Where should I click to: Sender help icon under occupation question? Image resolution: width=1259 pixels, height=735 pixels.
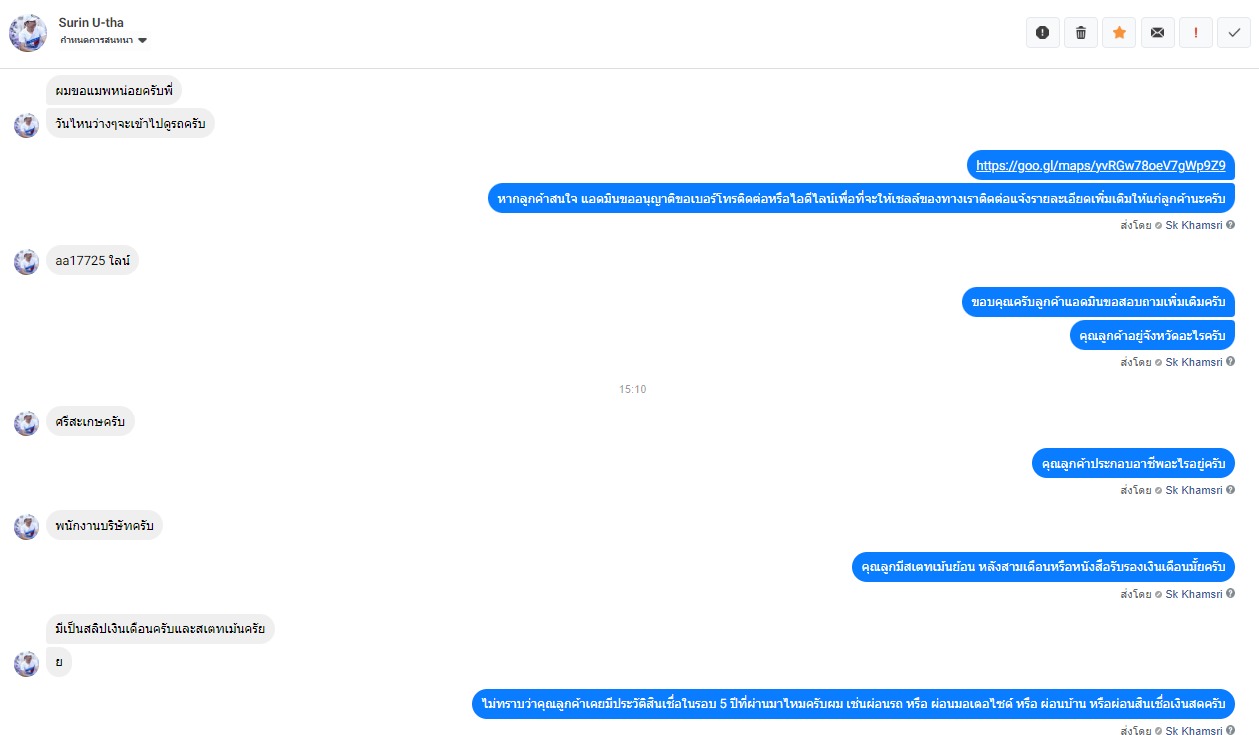point(1230,490)
